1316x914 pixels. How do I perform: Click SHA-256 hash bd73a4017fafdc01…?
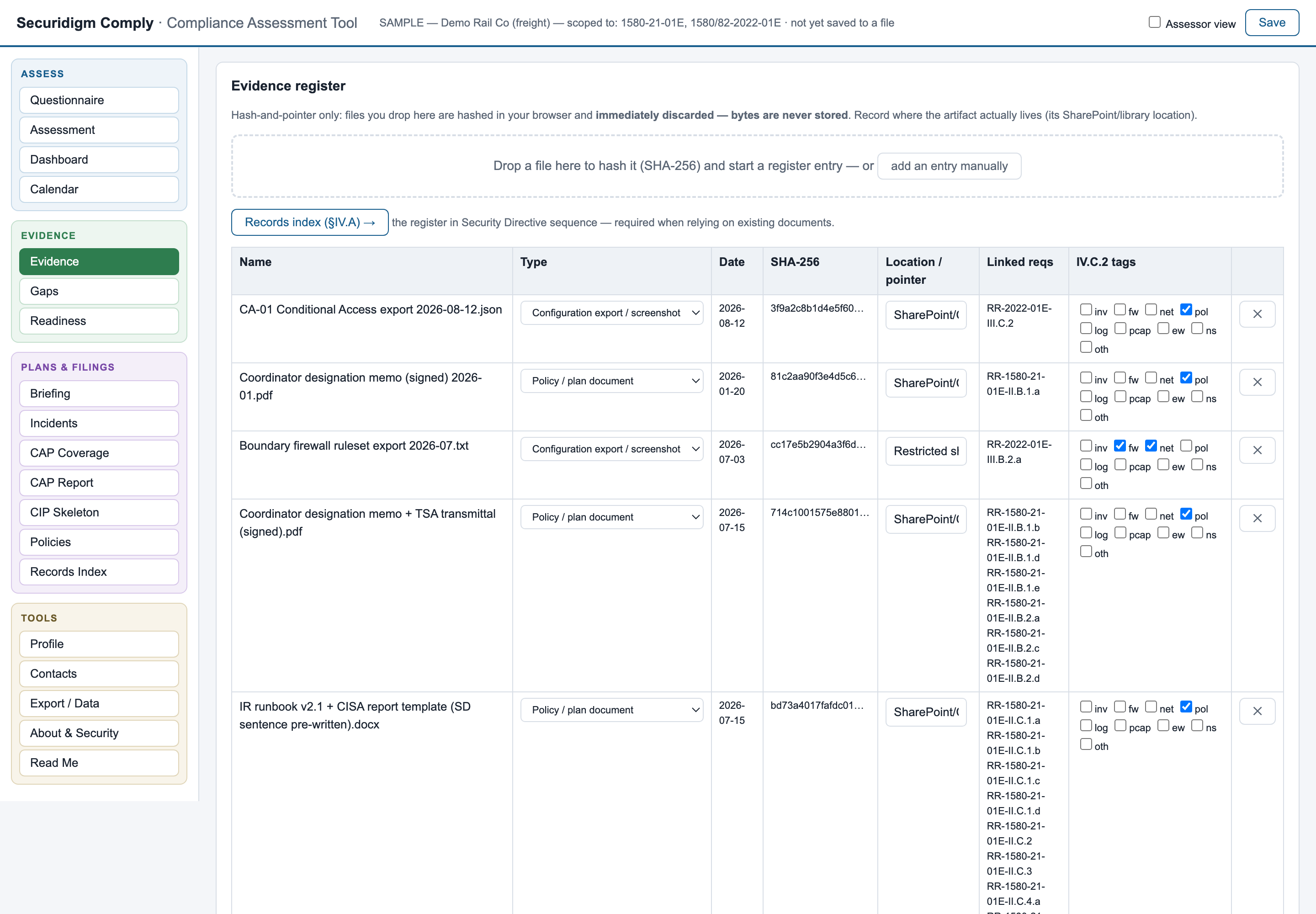[817, 706]
